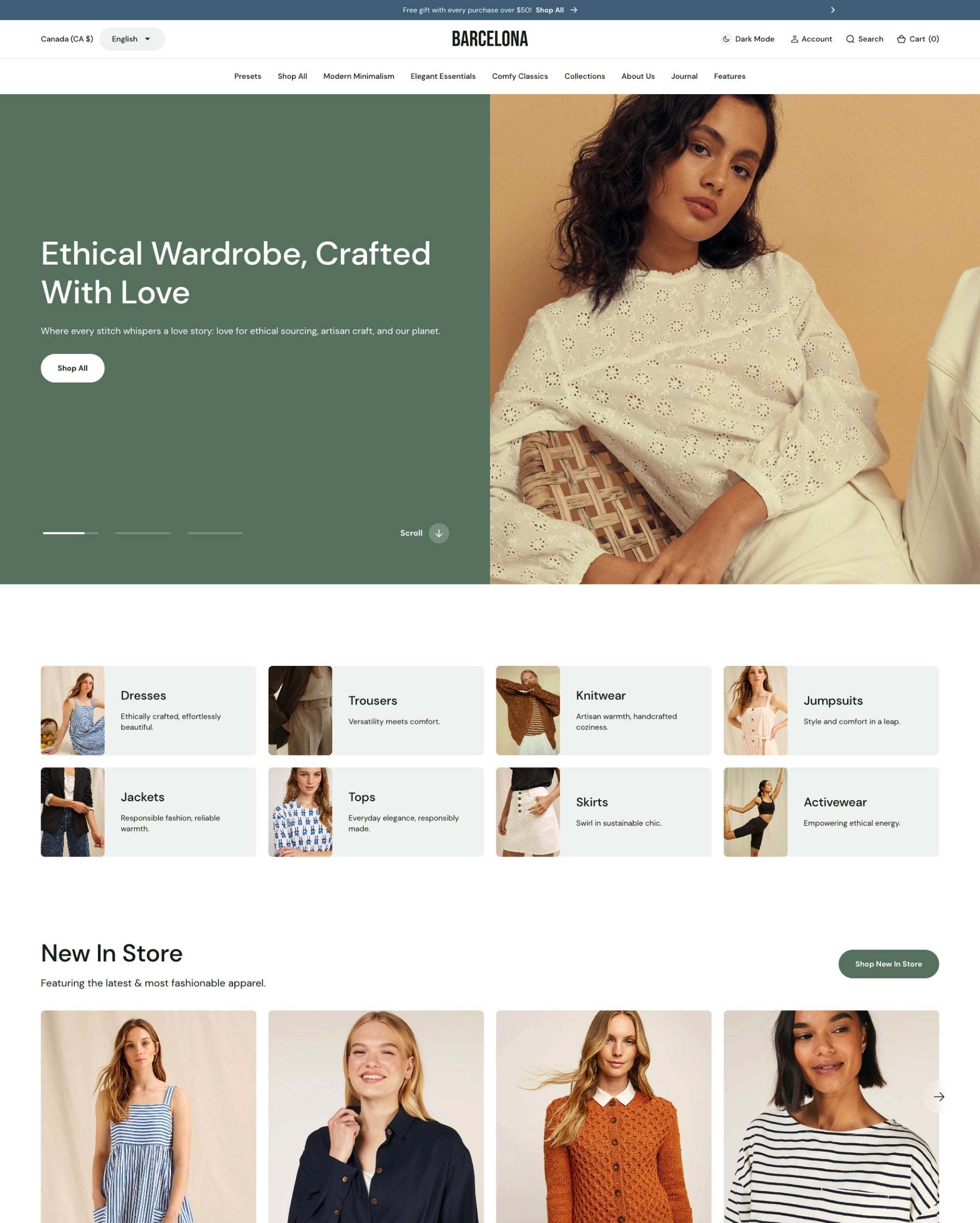Image resolution: width=980 pixels, height=1223 pixels.
Task: Click Shop All hero button
Action: click(72, 367)
